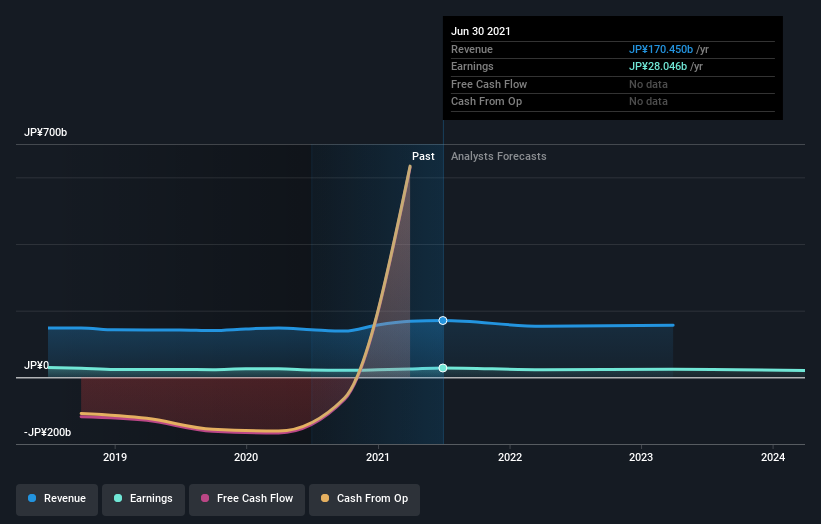Toggle the Earnings legend button
The height and width of the screenshot is (524, 821).
pos(143,499)
